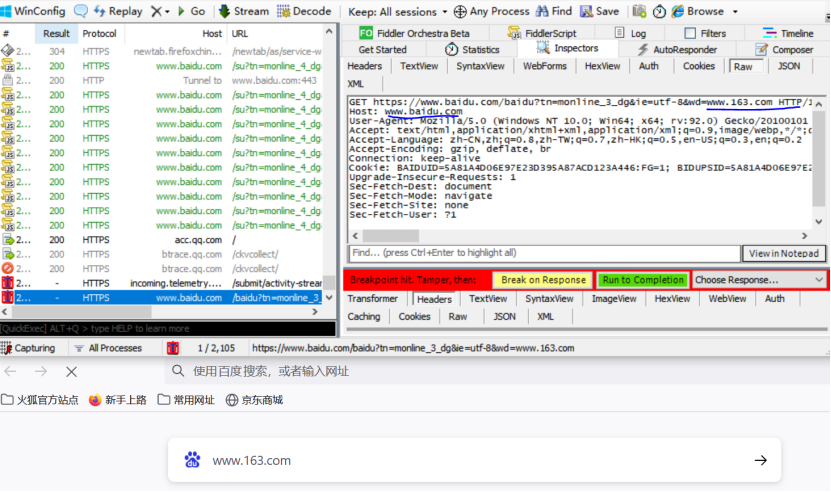Switch to the Filters tab
Screen dimensions: 831x492
point(705,33)
